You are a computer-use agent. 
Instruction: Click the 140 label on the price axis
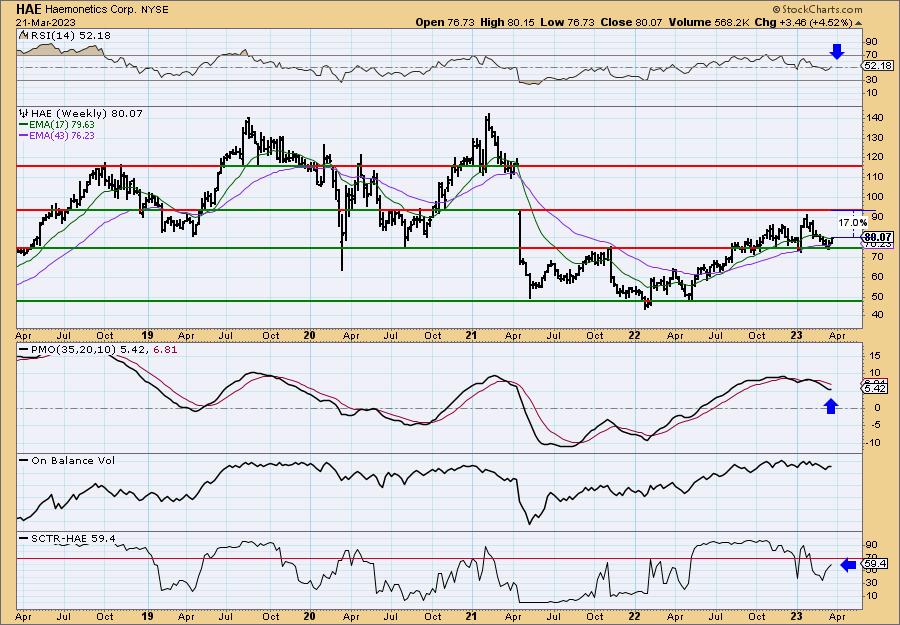coord(874,118)
